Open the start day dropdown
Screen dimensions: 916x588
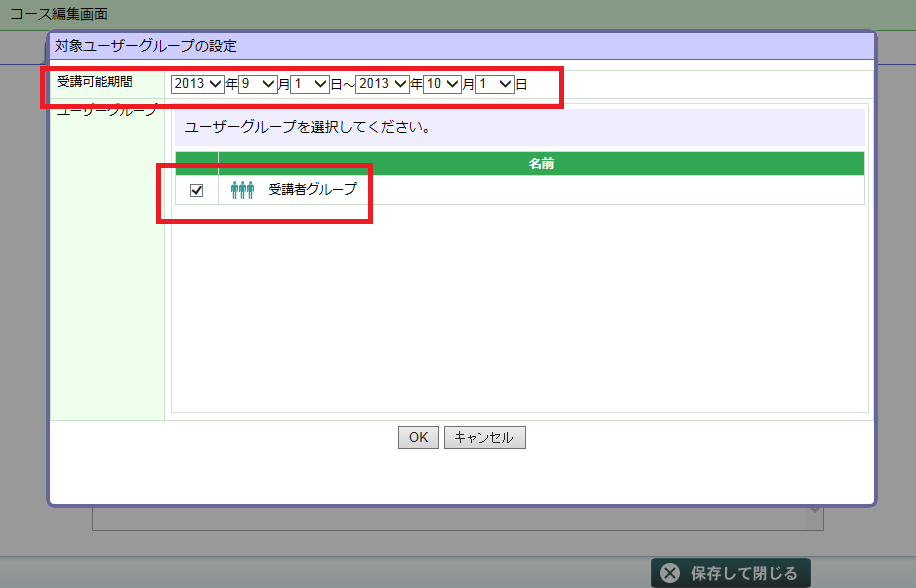tap(310, 84)
